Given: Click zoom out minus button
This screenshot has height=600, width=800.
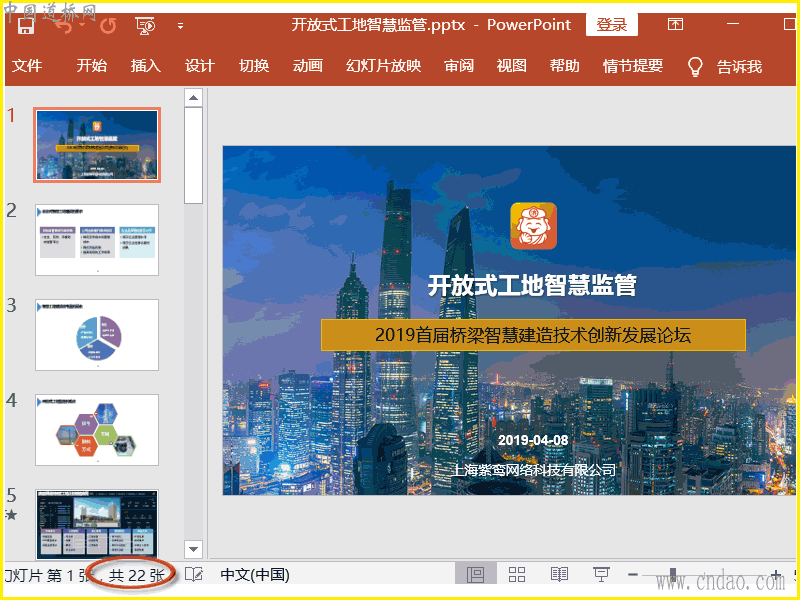Looking at the screenshot, I should 633,575.
